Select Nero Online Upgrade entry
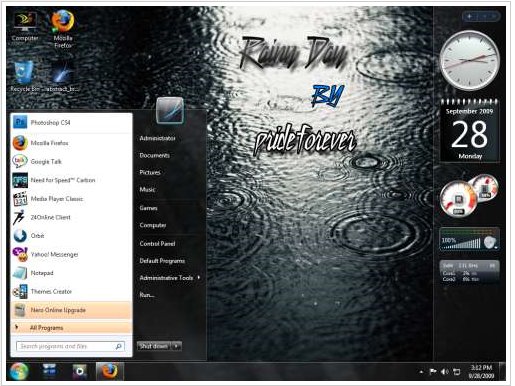 point(71,310)
